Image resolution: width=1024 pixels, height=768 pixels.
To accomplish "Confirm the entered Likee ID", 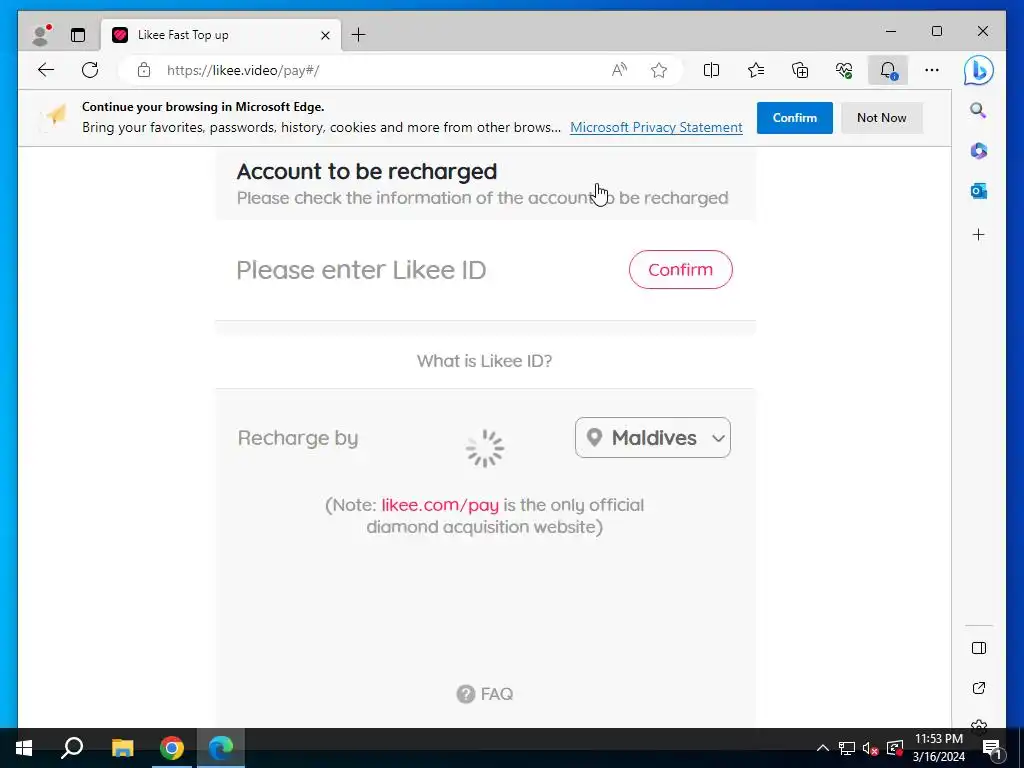I will 680,269.
